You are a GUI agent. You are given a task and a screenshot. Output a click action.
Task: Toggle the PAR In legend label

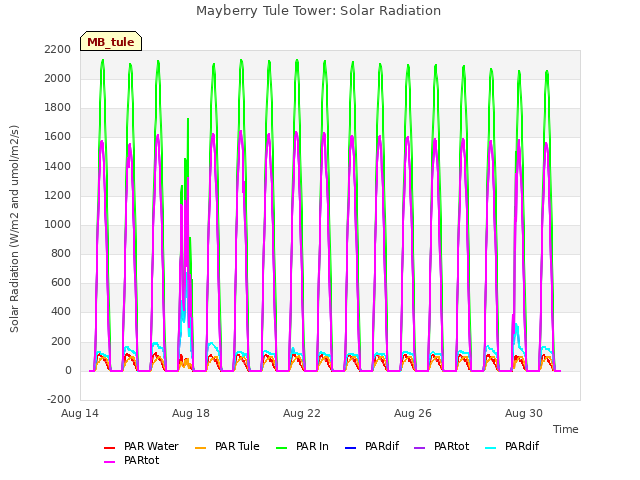pos(312,446)
